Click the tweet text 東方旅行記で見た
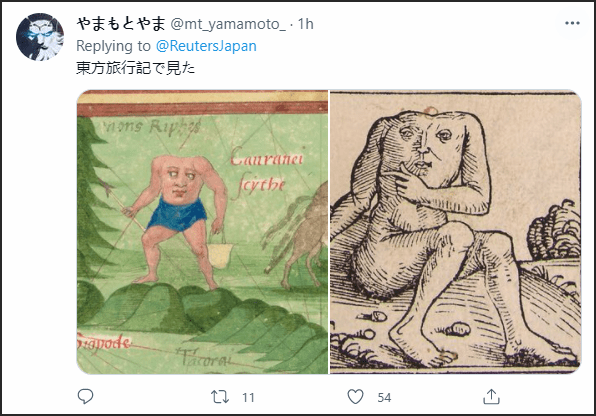 point(136,68)
